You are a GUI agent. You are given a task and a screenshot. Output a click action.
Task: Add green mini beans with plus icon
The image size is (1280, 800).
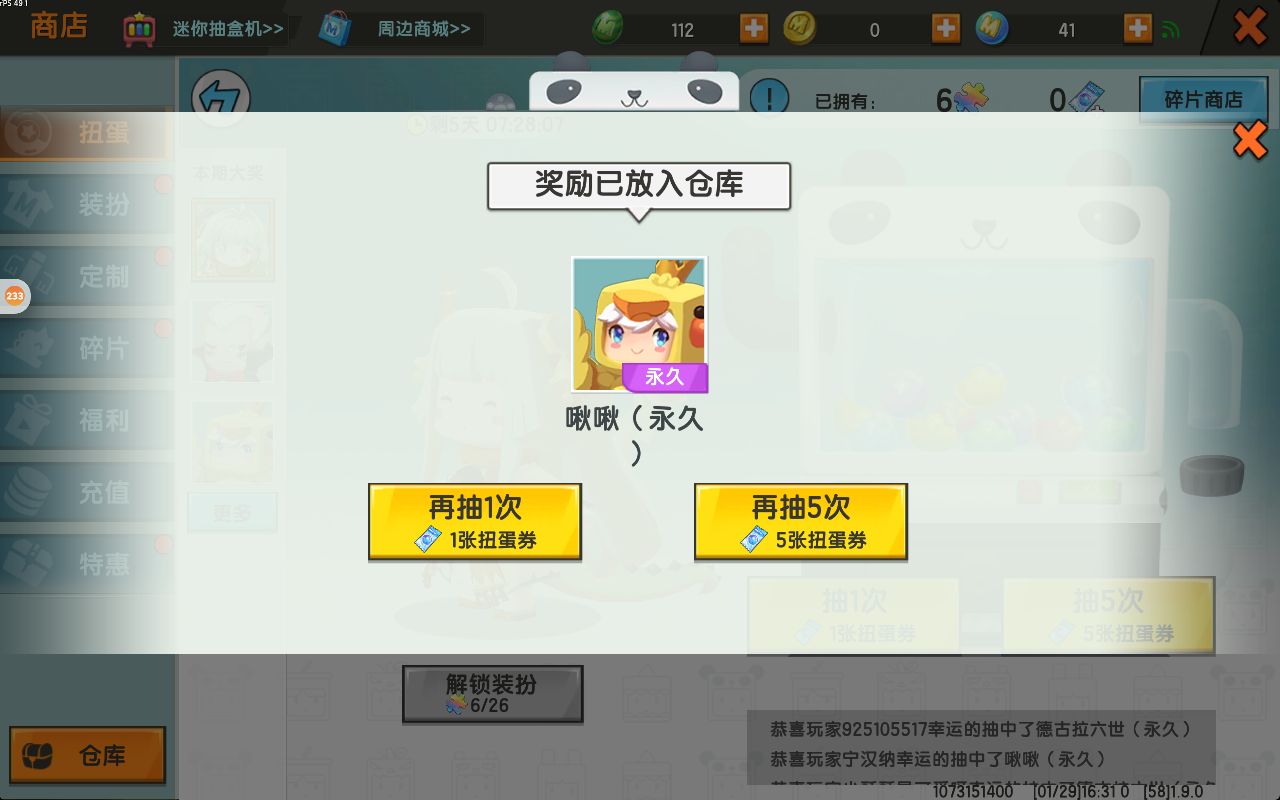(754, 29)
